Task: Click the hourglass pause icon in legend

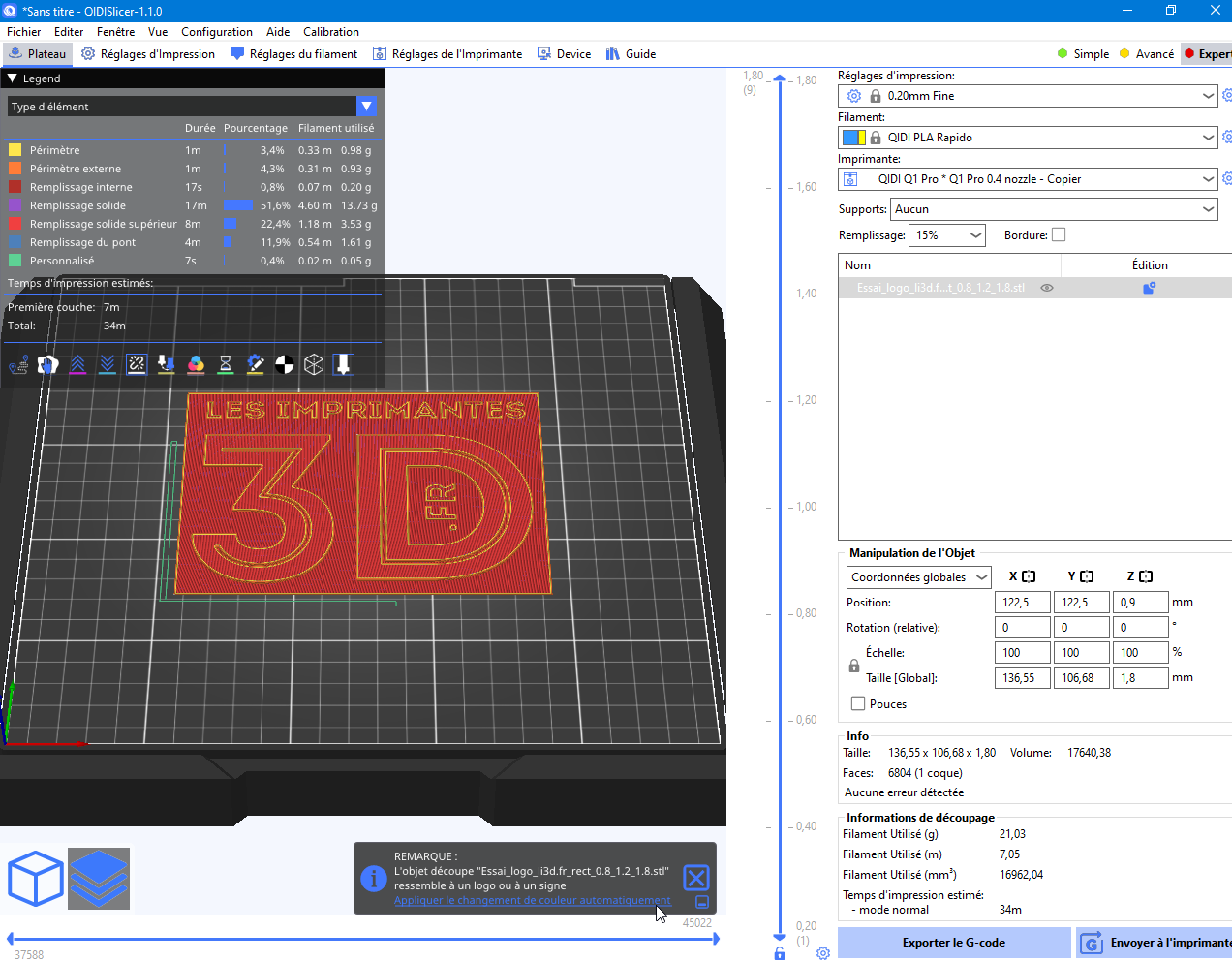Action: tap(226, 364)
